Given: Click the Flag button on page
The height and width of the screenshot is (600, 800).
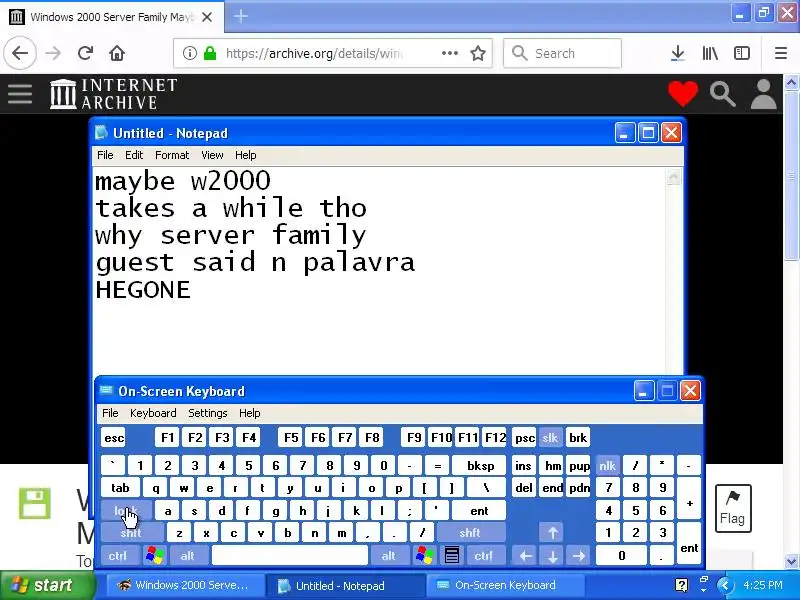Looking at the screenshot, I should point(733,508).
